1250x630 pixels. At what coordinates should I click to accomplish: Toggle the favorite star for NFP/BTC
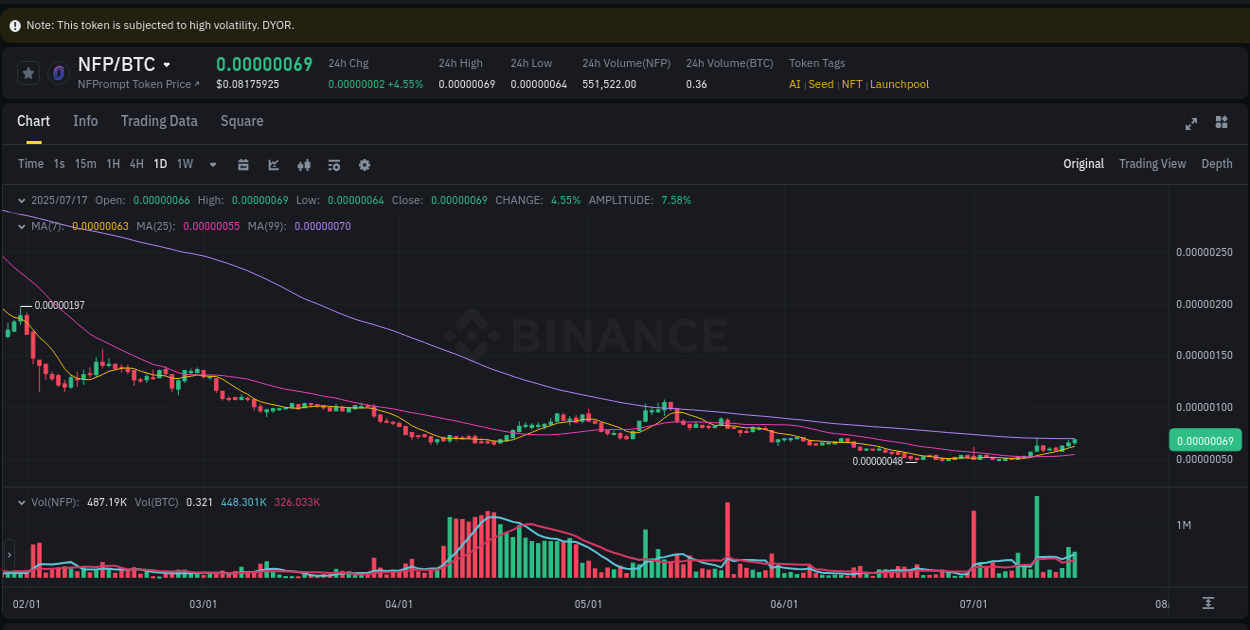[28, 73]
